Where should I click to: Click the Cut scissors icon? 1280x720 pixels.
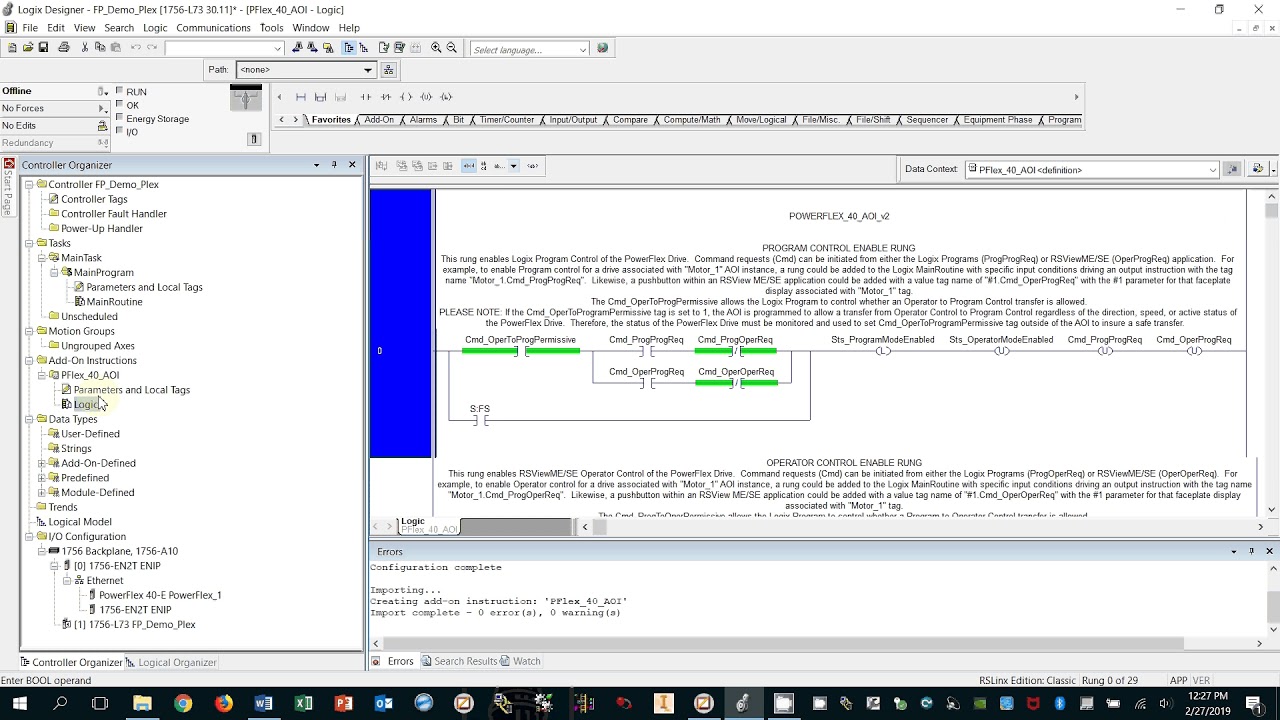coord(85,48)
